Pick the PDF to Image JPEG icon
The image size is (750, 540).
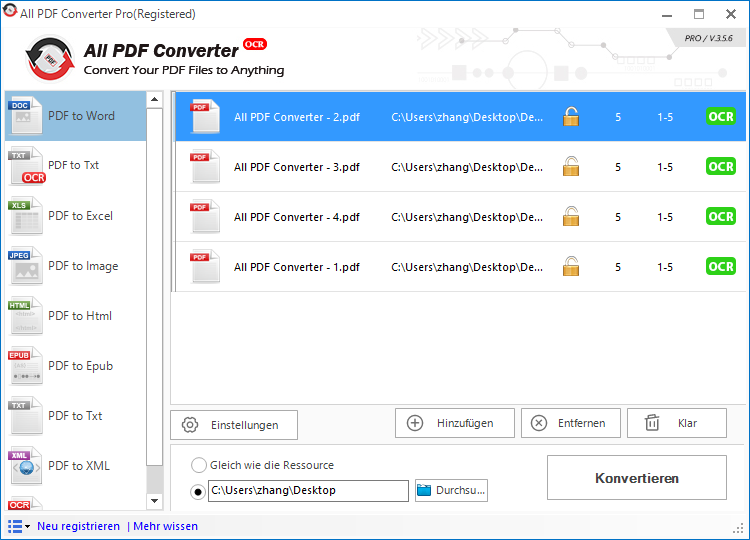click(x=26, y=266)
